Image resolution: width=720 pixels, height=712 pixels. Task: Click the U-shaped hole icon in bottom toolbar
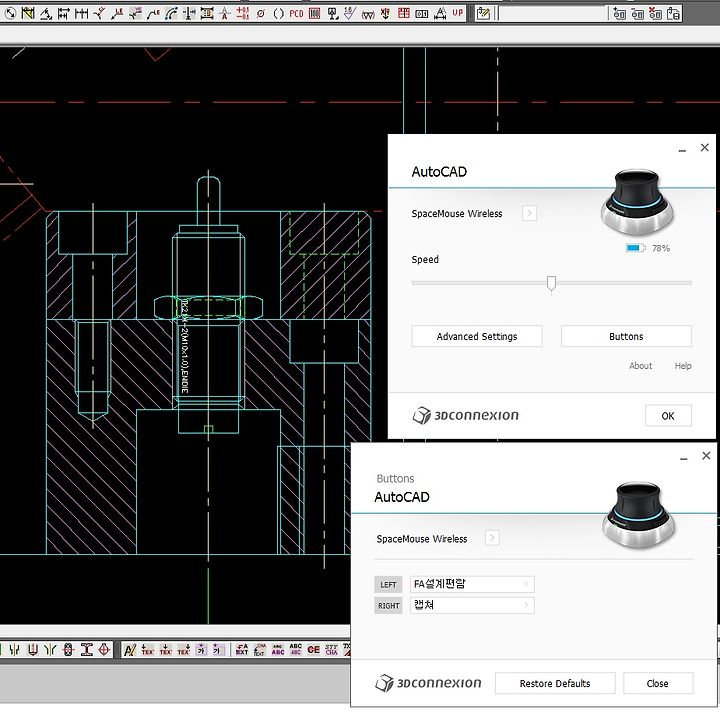click(x=33, y=650)
